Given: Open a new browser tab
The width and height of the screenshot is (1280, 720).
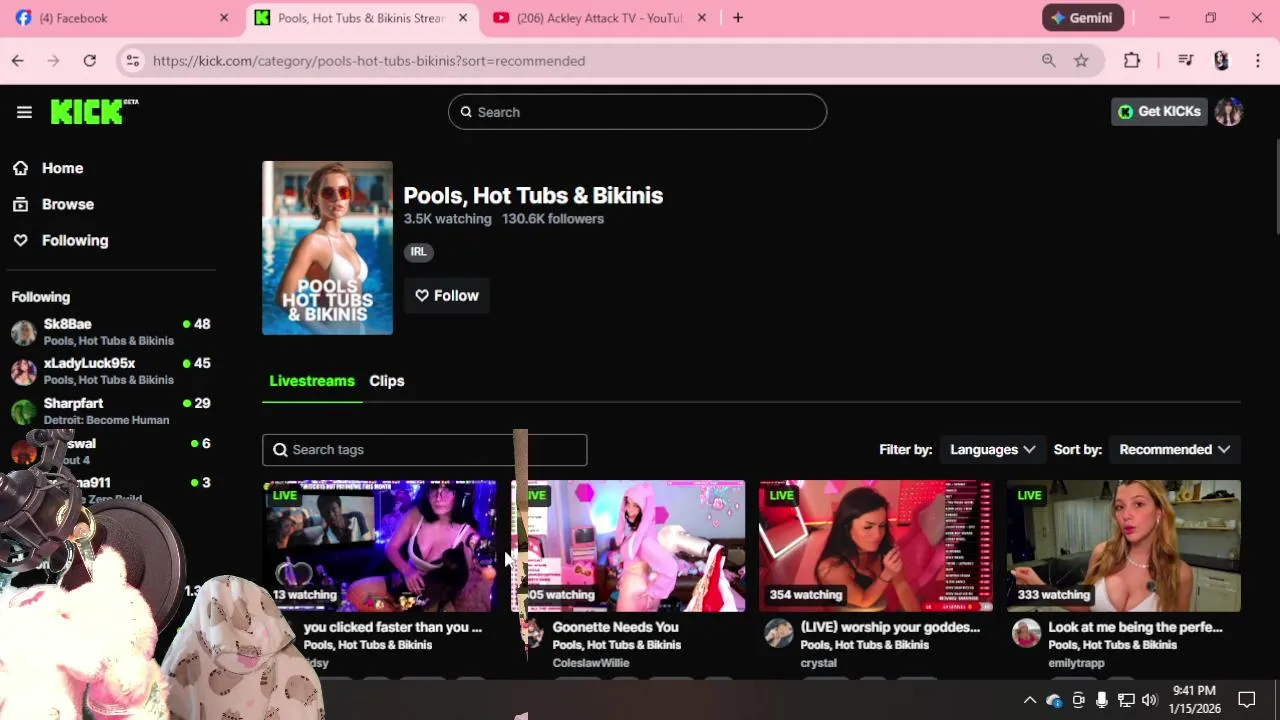Looking at the screenshot, I should (738, 18).
